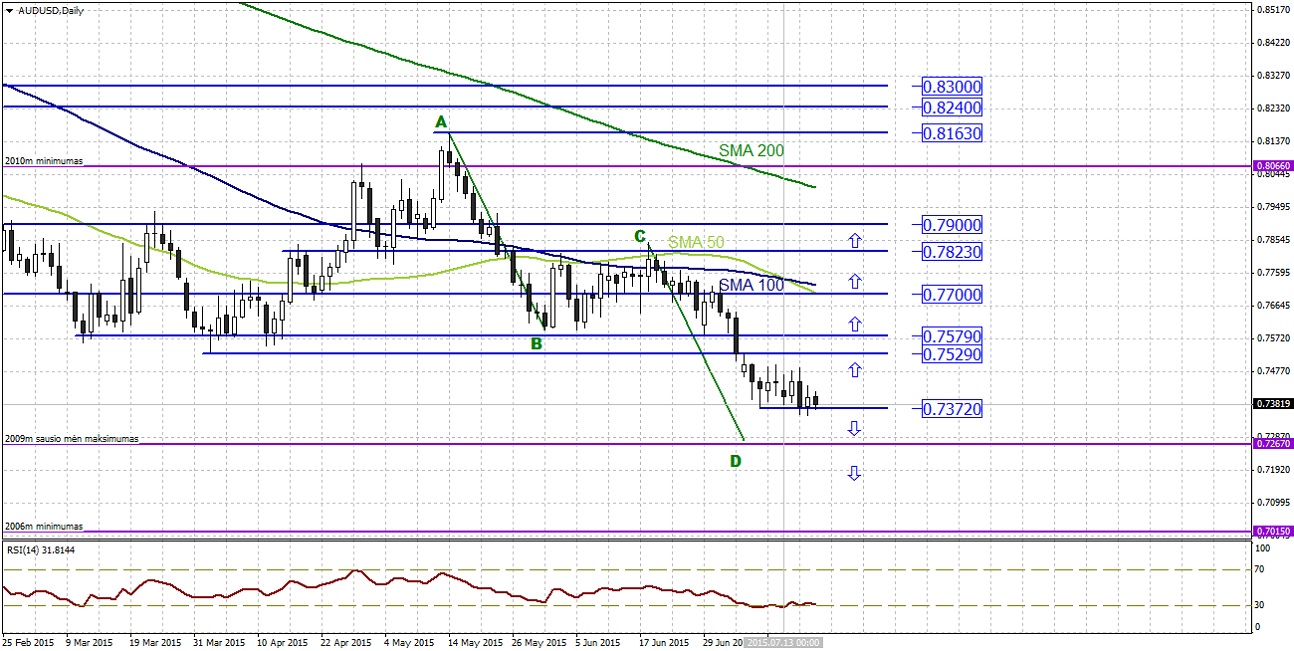The width and height of the screenshot is (1294, 651).
Task: Click the 0.73819 current price tag
Action: [x=1272, y=404]
